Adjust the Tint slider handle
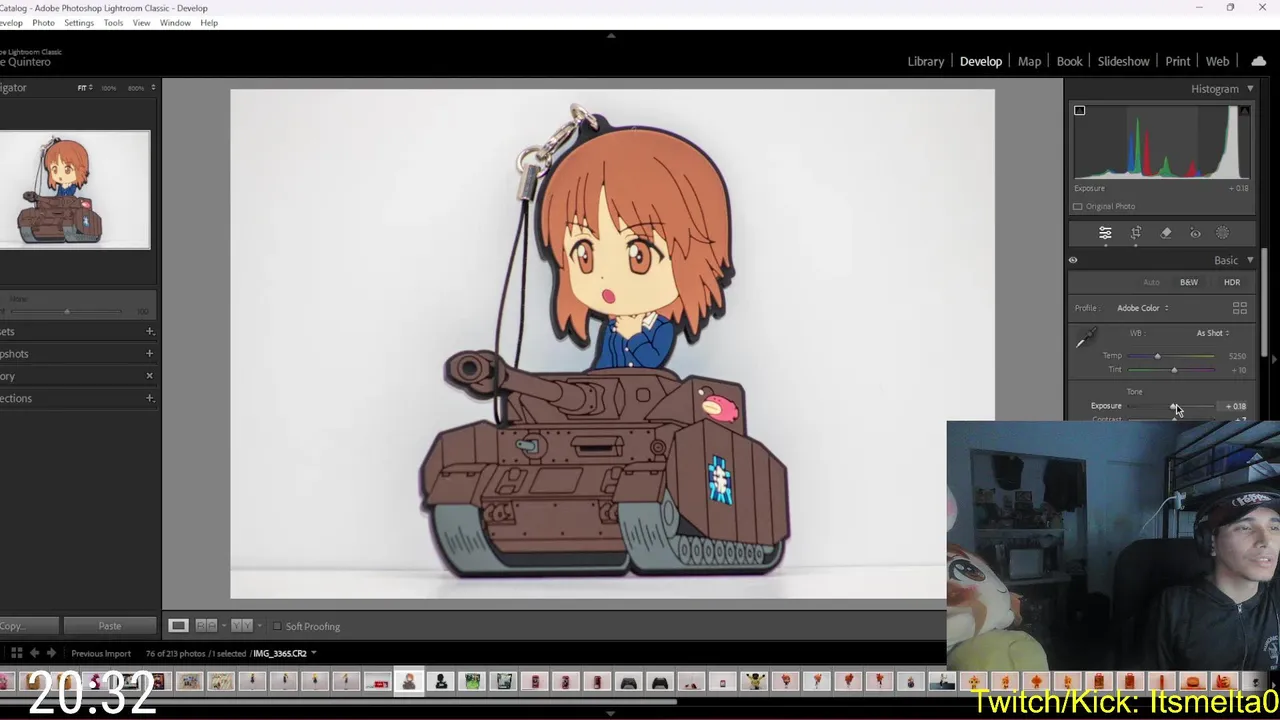 [x=1174, y=370]
